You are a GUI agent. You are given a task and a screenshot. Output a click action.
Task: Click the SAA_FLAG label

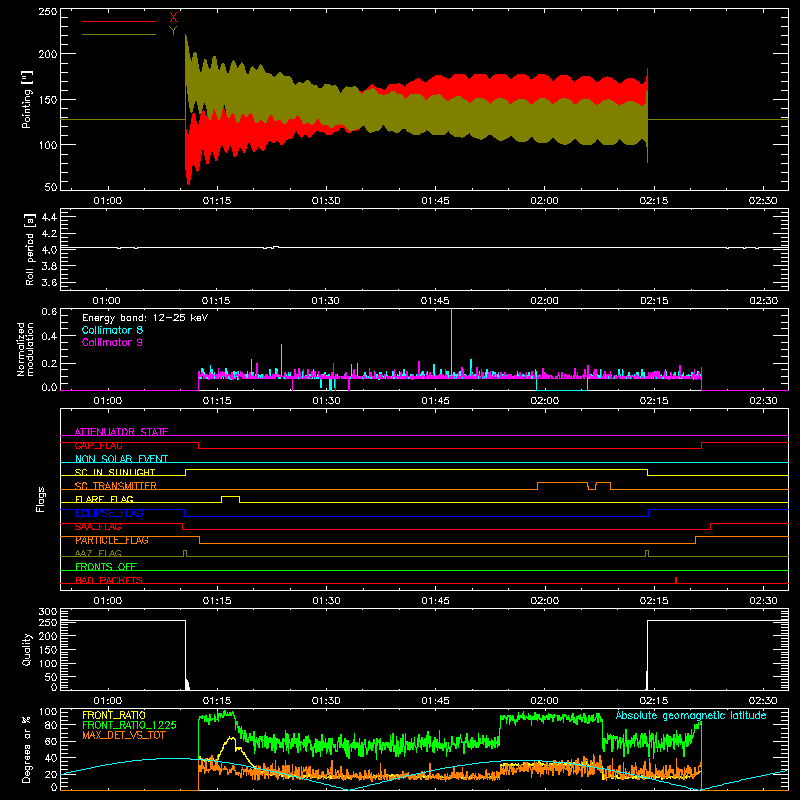(98, 527)
